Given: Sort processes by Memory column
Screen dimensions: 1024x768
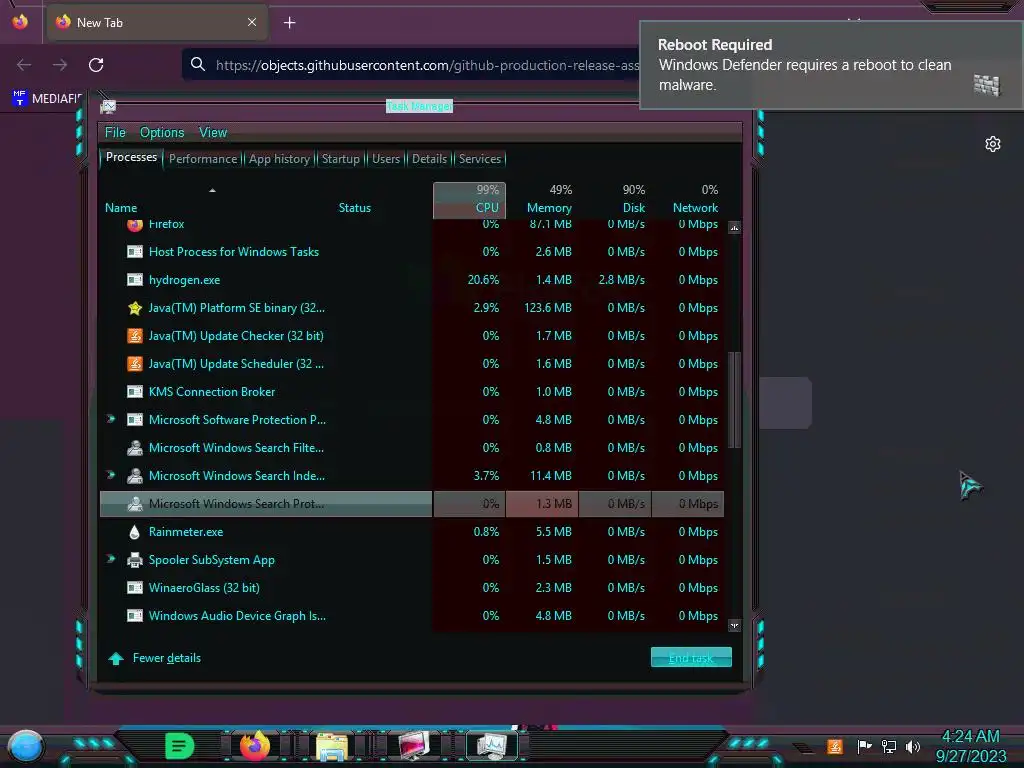Looking at the screenshot, I should pyautogui.click(x=549, y=208).
